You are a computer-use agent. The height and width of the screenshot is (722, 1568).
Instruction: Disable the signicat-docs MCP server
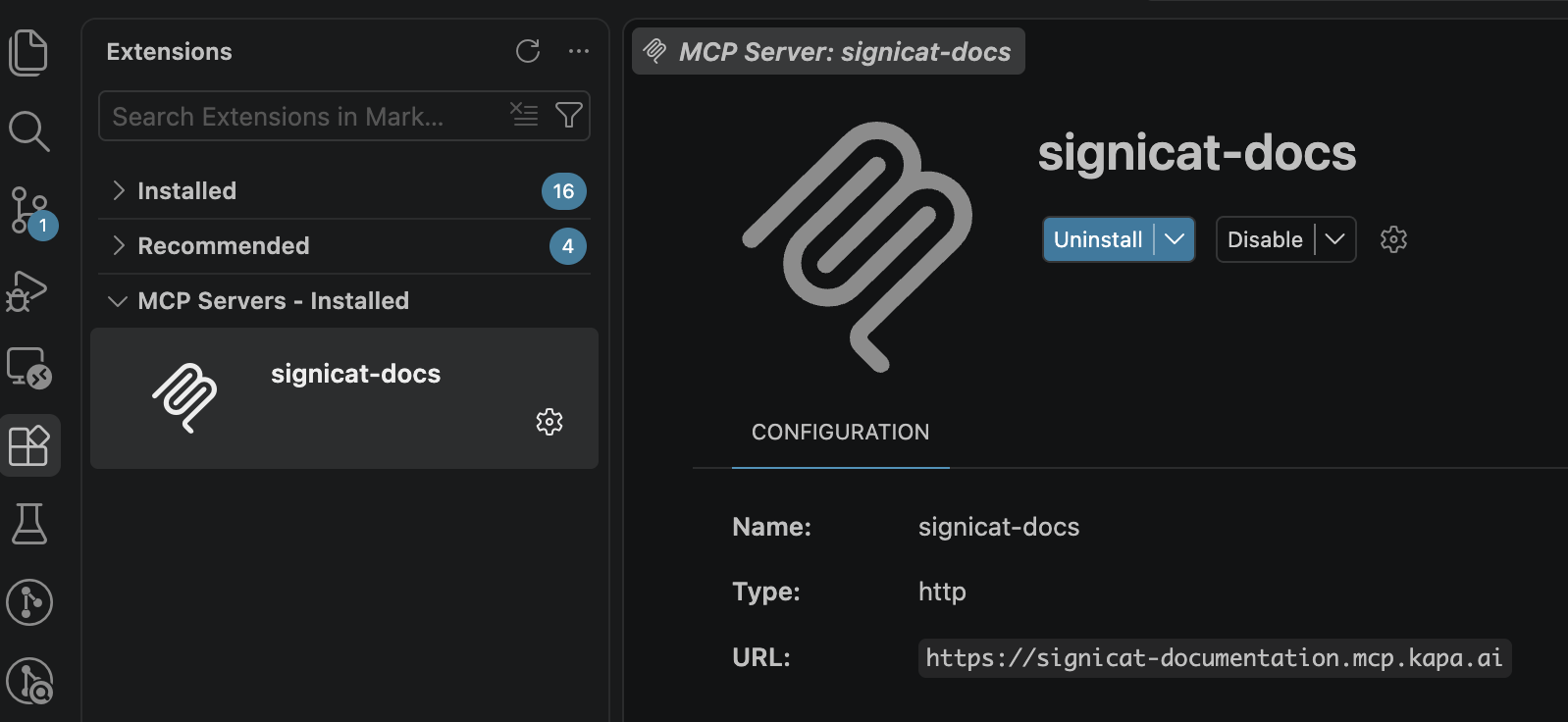pos(1265,239)
